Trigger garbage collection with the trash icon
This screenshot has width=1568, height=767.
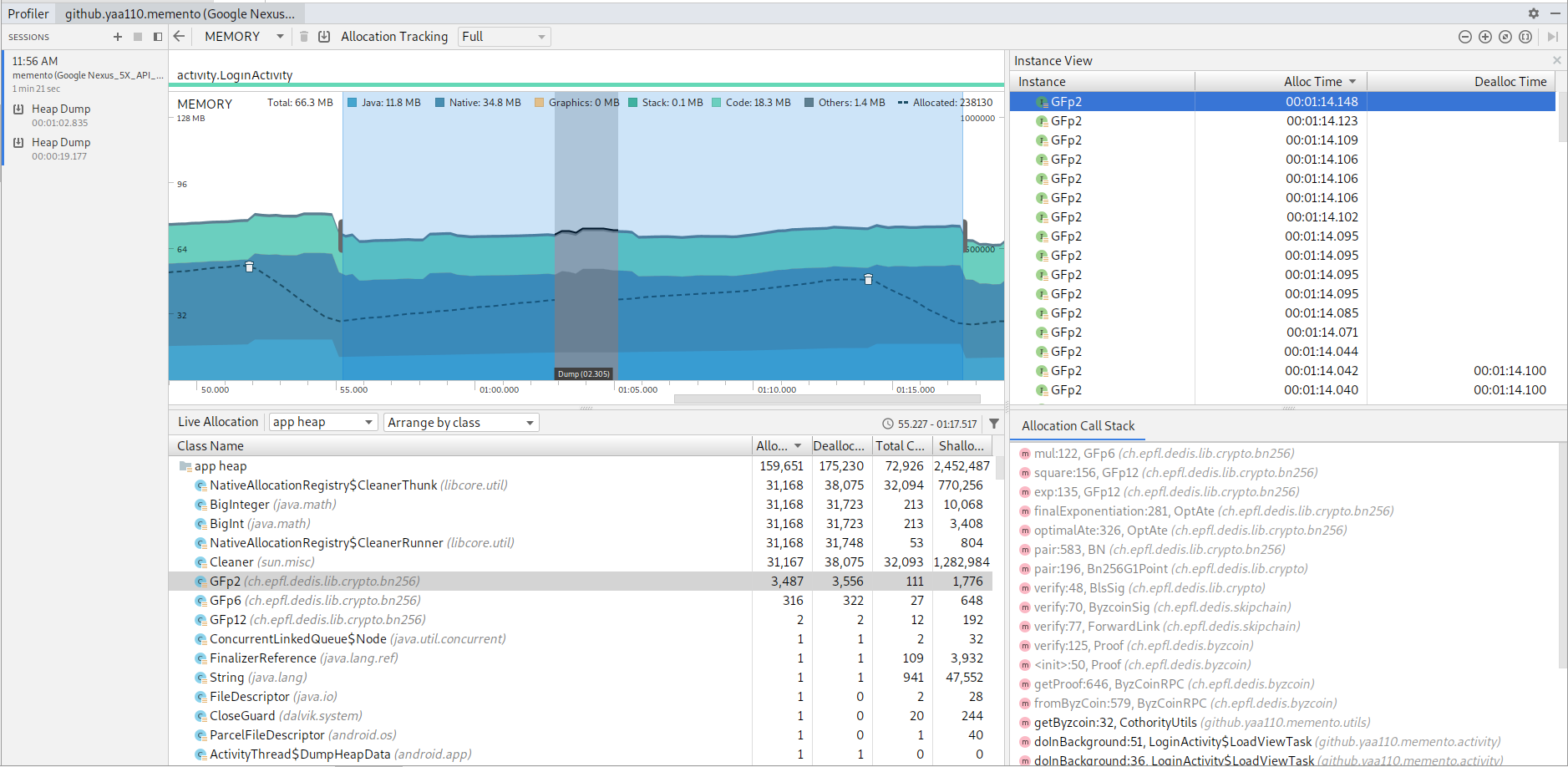point(302,36)
